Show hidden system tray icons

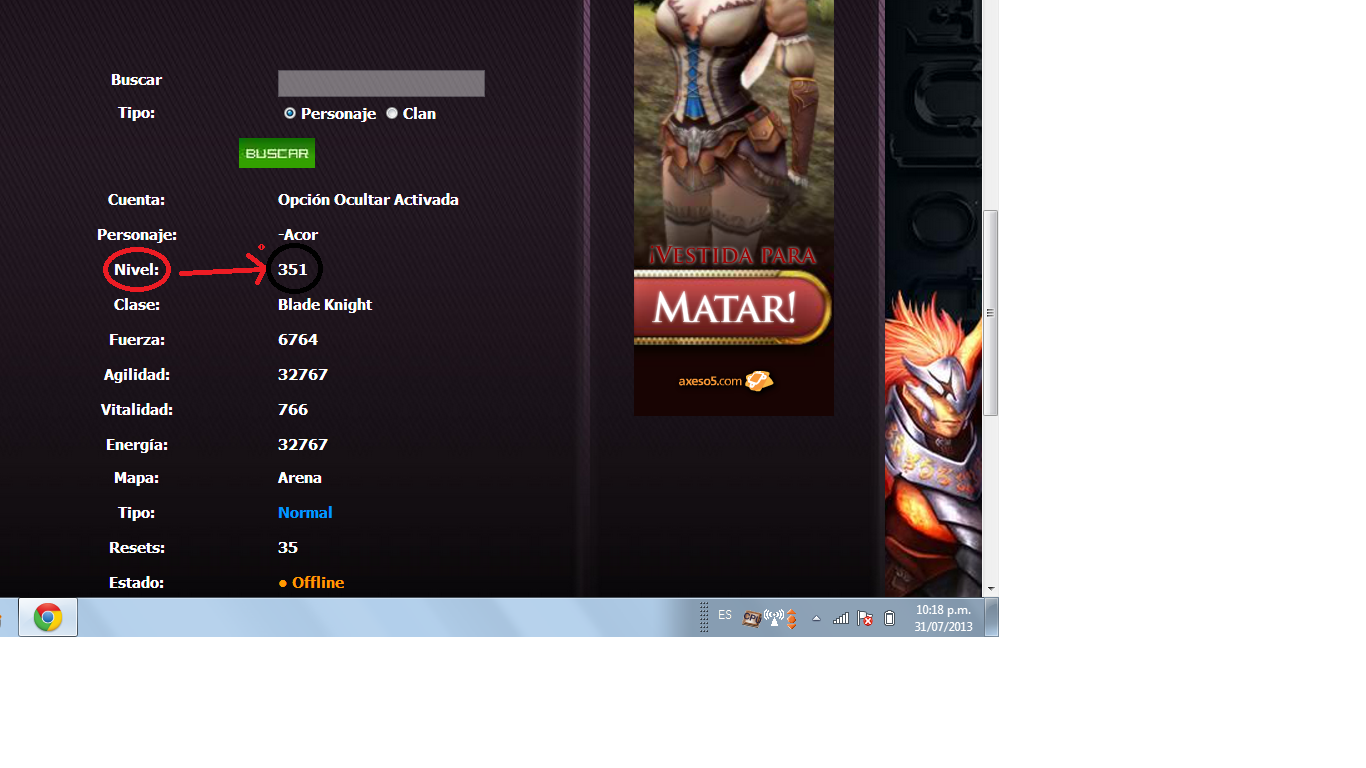(x=816, y=619)
